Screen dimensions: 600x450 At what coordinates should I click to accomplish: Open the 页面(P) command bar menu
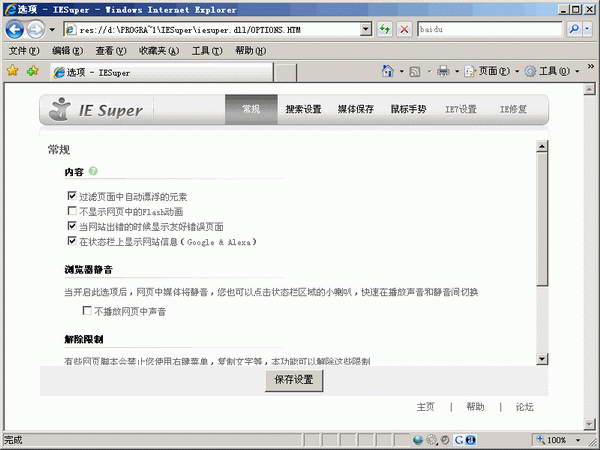point(492,71)
